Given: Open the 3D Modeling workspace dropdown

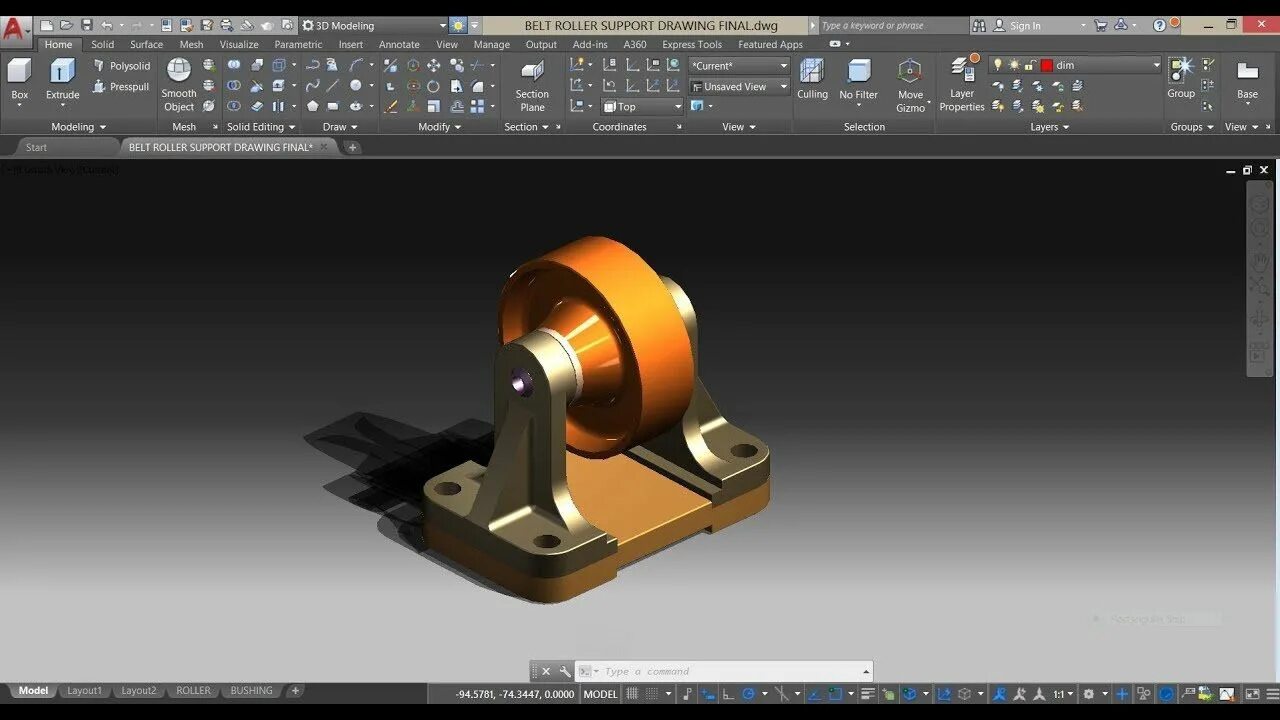Looking at the screenshot, I should (x=374, y=25).
